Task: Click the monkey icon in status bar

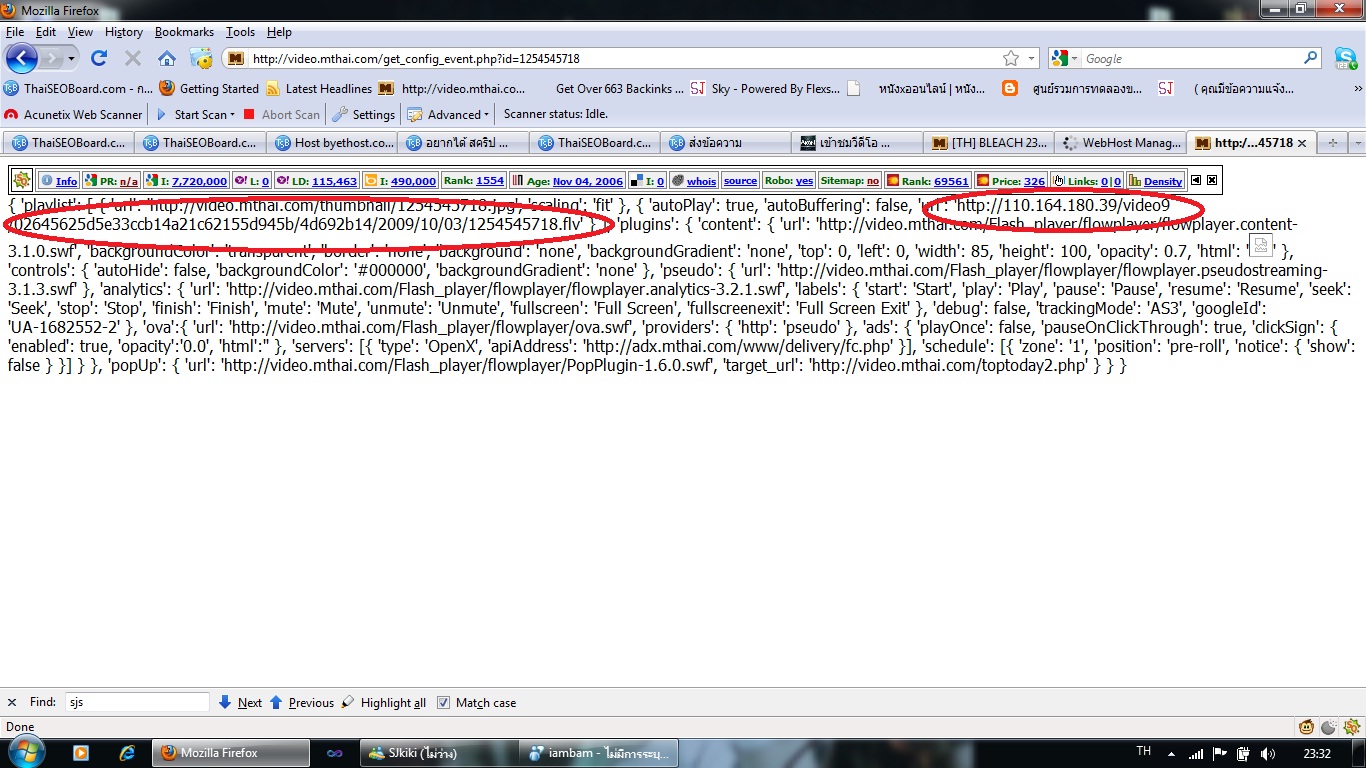Action: pos(1306,727)
